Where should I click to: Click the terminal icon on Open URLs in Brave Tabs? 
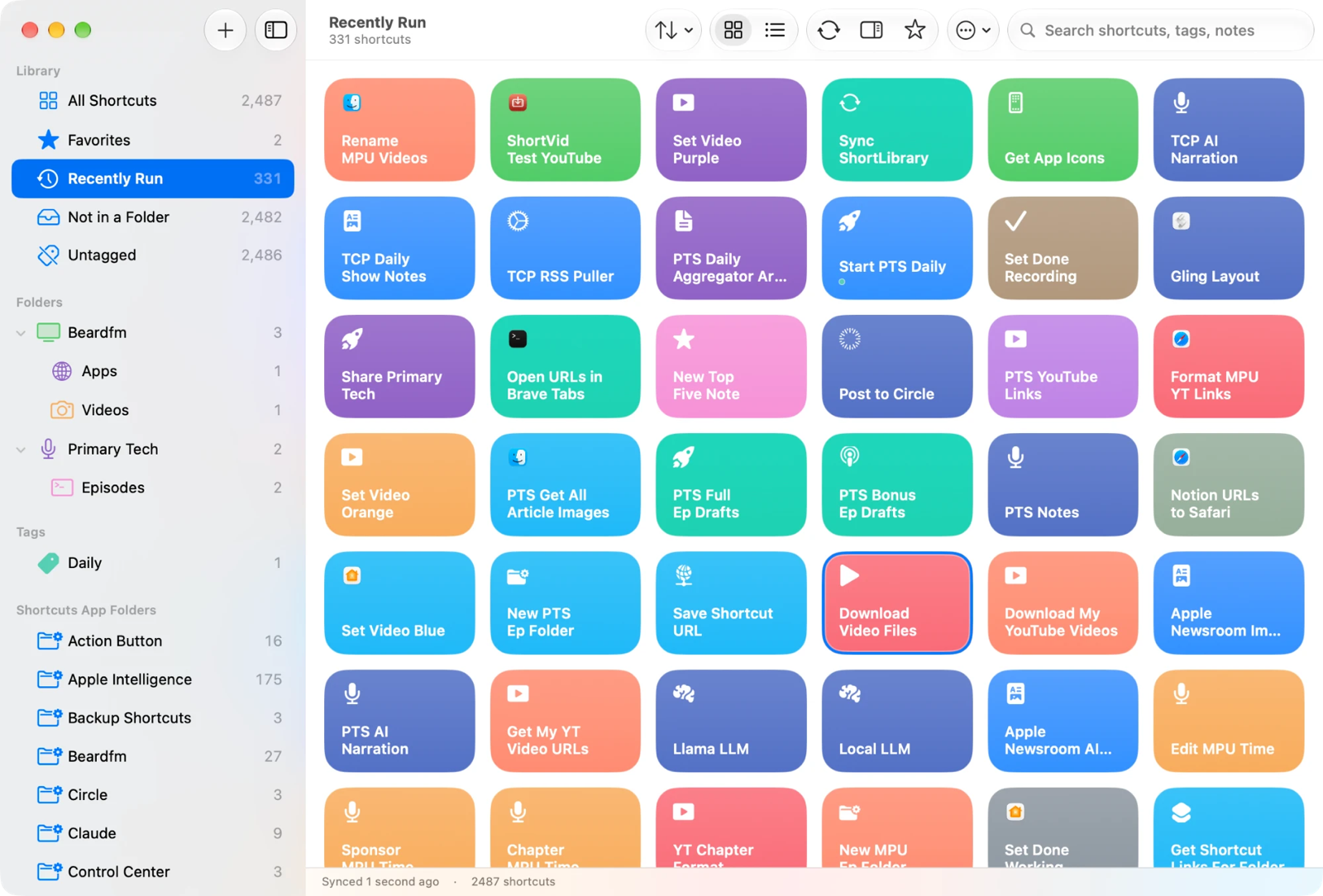coord(518,339)
